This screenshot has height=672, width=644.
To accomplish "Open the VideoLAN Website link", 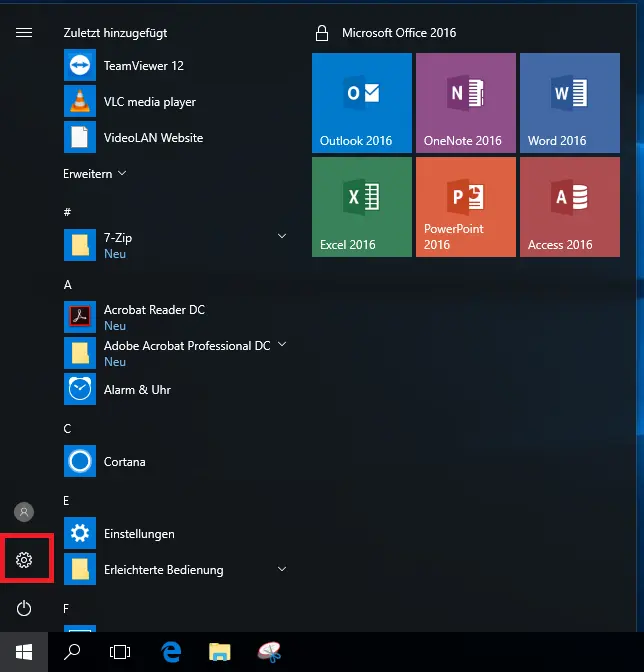I will coord(153,138).
